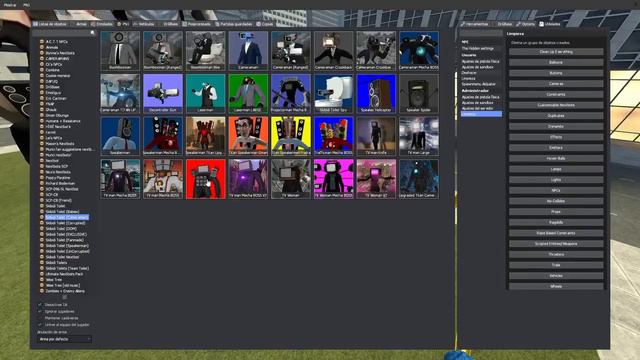Viewport: 640px width, 360px height.
Task: Select the Cameraman Titan upgraded thumbnail
Action: [120, 93]
